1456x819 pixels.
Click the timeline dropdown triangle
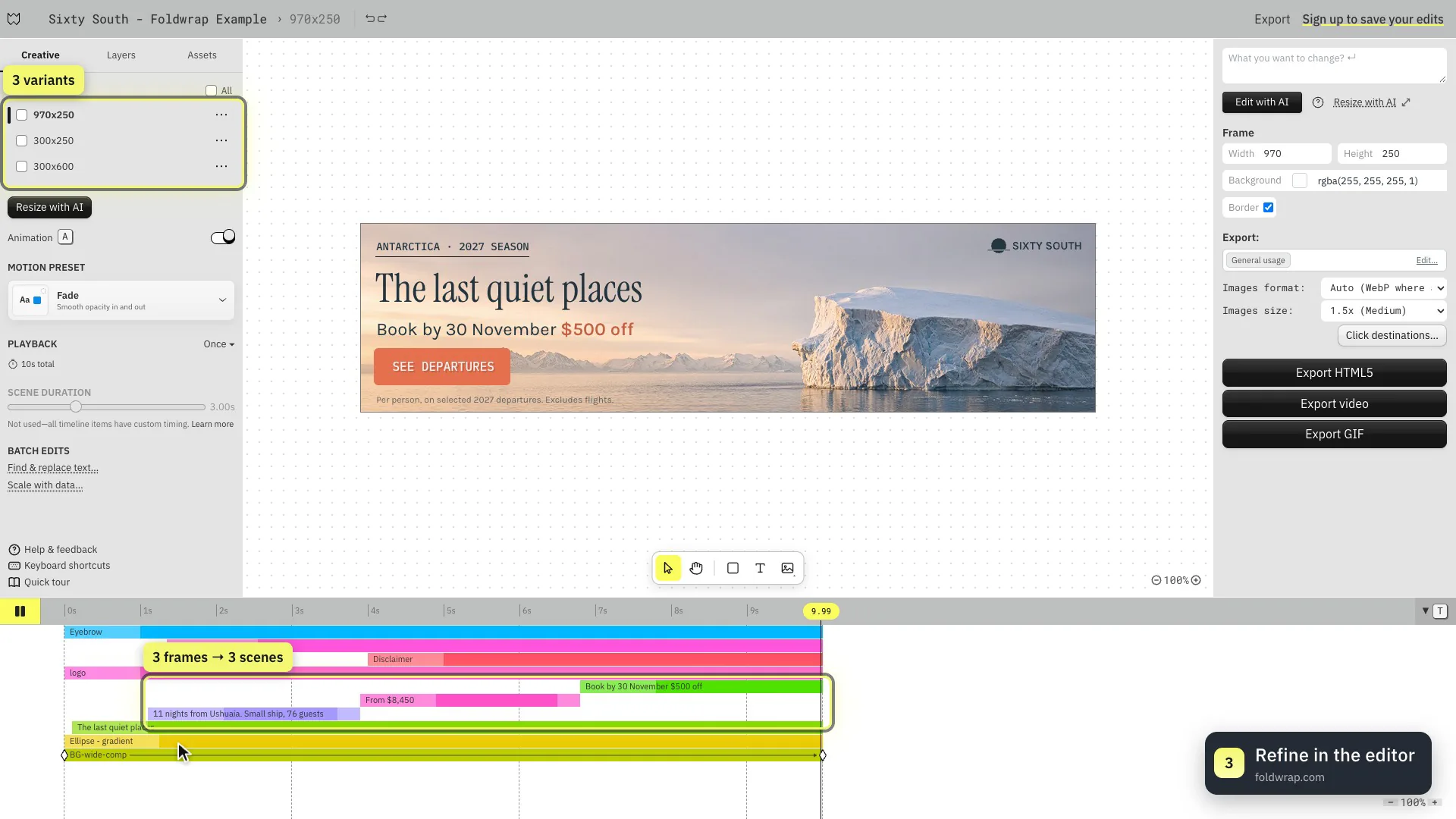tap(1425, 611)
